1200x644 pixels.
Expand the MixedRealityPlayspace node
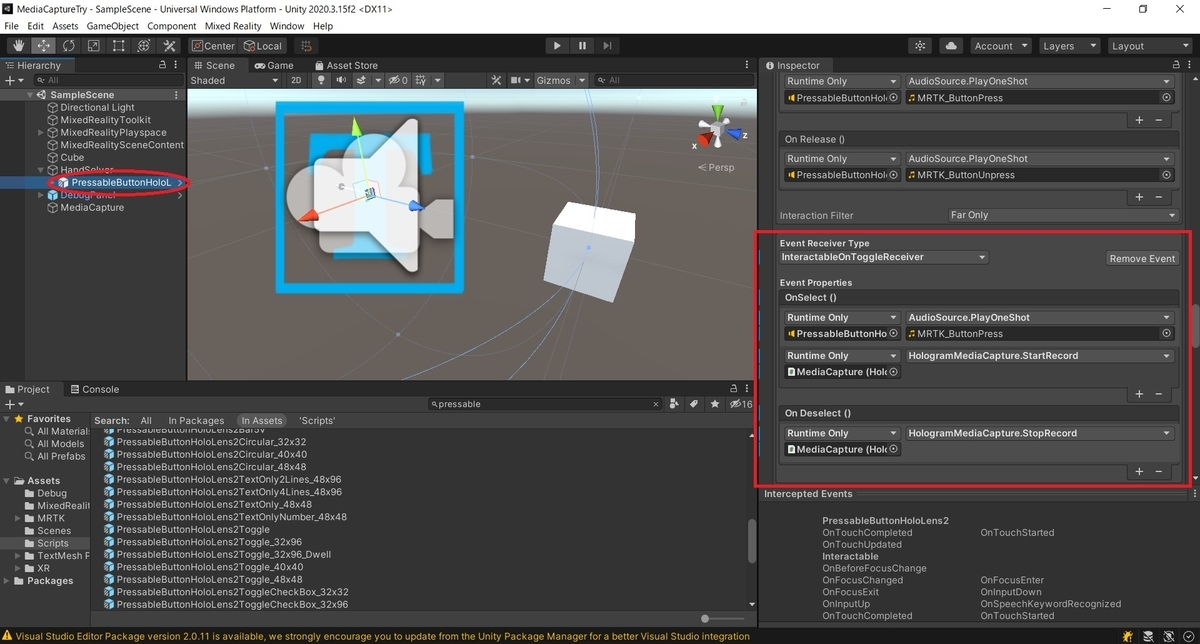click(x=41, y=133)
